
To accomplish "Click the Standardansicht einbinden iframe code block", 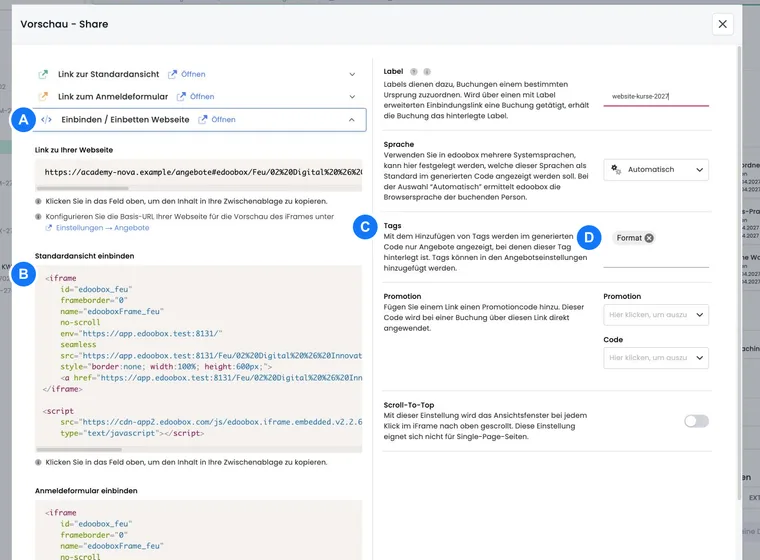I will click(x=198, y=355).
